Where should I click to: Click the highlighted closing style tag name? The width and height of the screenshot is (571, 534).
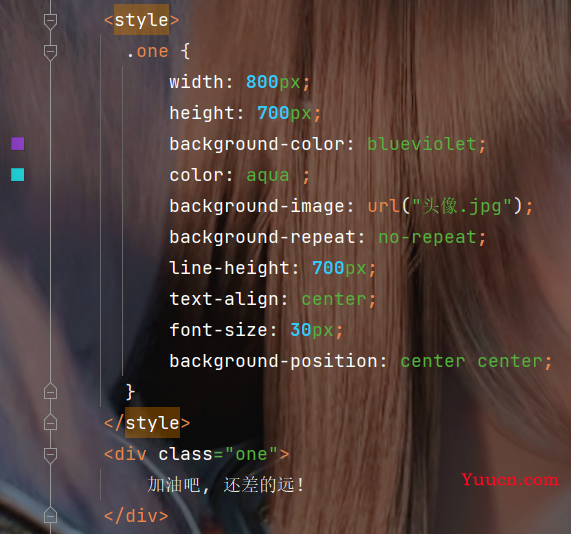click(x=152, y=423)
